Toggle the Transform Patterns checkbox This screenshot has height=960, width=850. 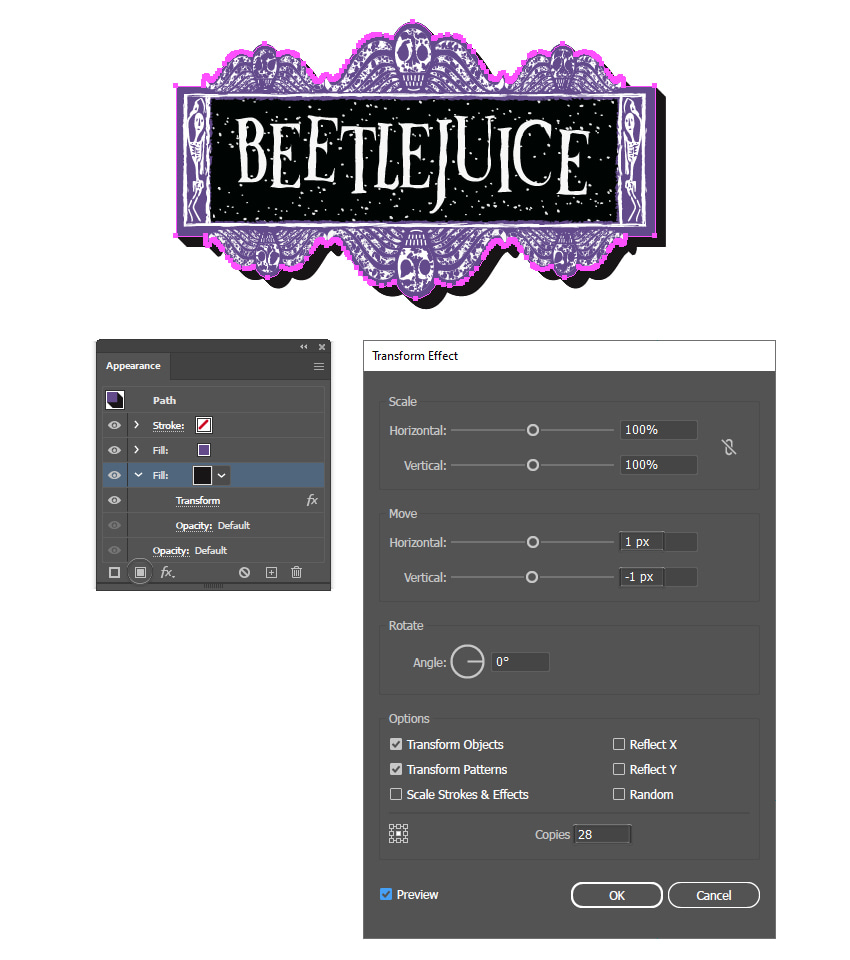[x=396, y=769]
